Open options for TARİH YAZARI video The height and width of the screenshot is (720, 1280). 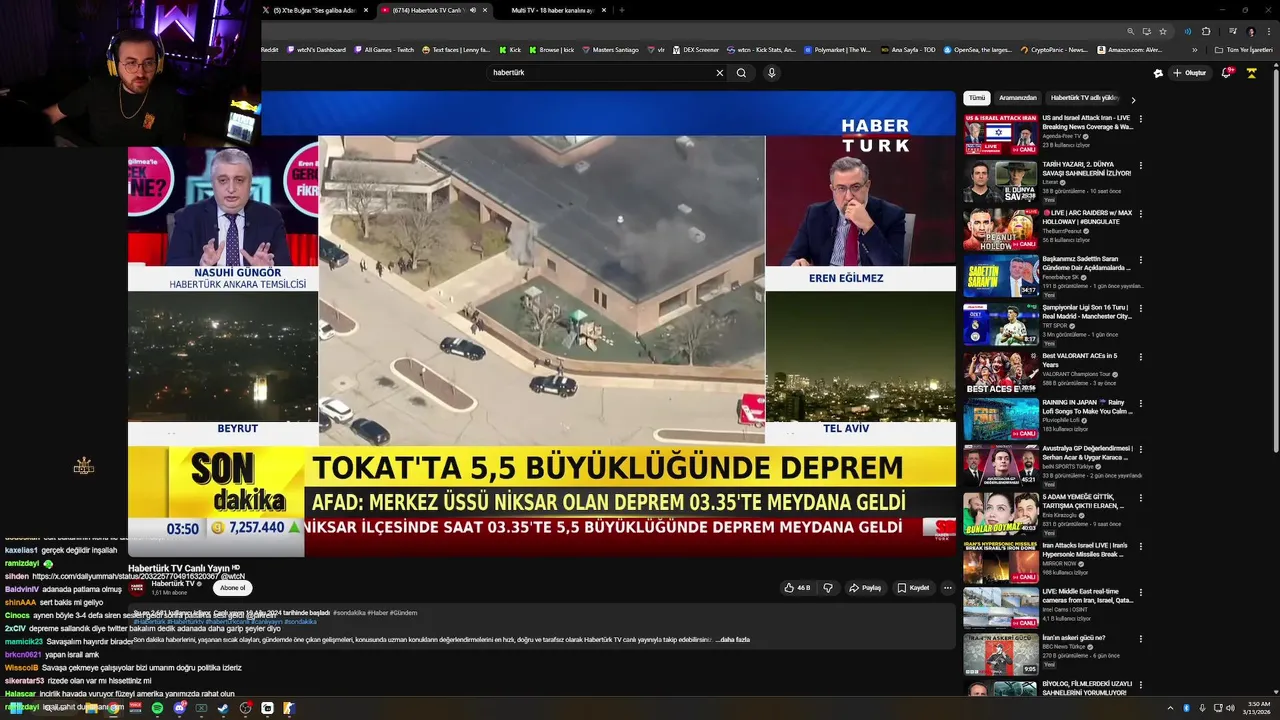1140,166
